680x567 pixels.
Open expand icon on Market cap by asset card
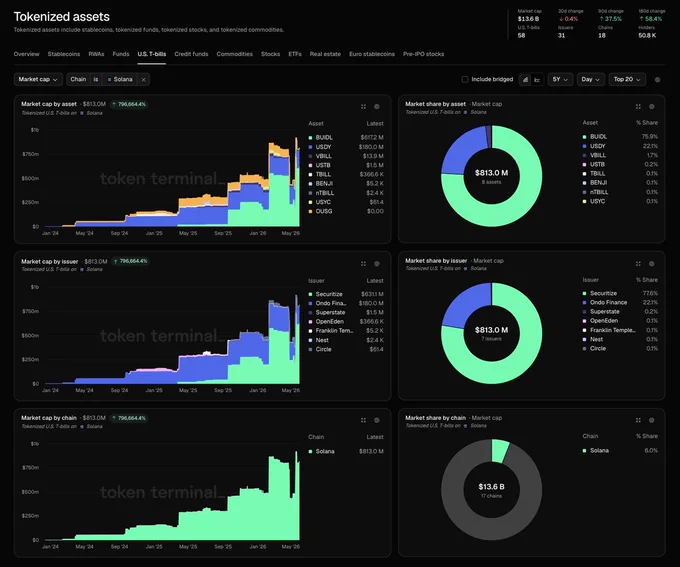tap(363, 107)
